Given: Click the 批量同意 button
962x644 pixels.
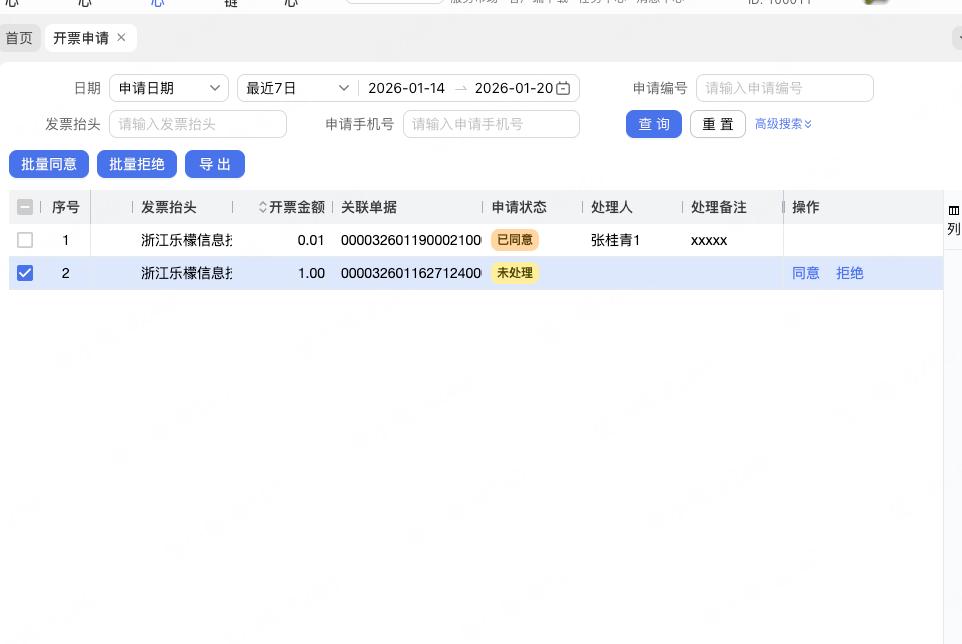Looking at the screenshot, I should tap(49, 164).
